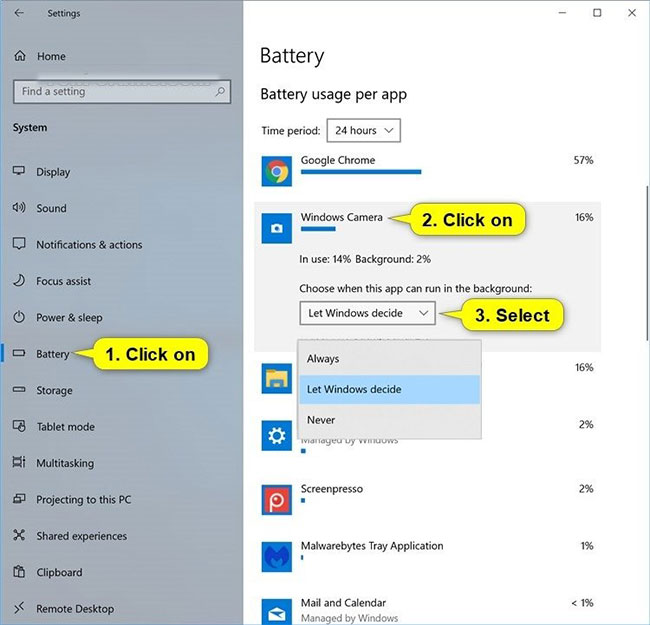Collapse the Windows Camera entry
The height and width of the screenshot is (625, 650).
[x=427, y=228]
